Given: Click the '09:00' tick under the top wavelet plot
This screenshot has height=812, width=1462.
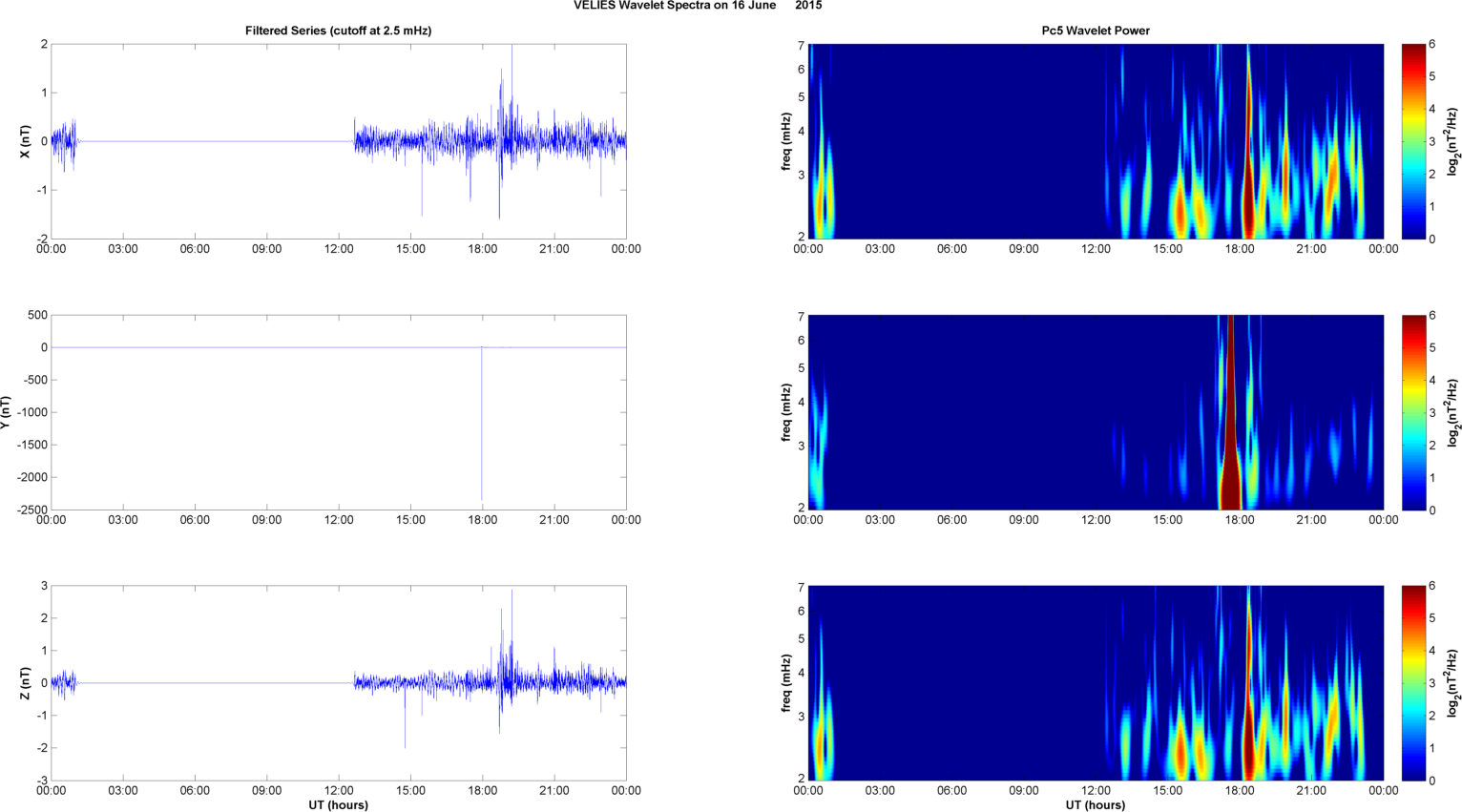Looking at the screenshot, I should pos(1024,249).
